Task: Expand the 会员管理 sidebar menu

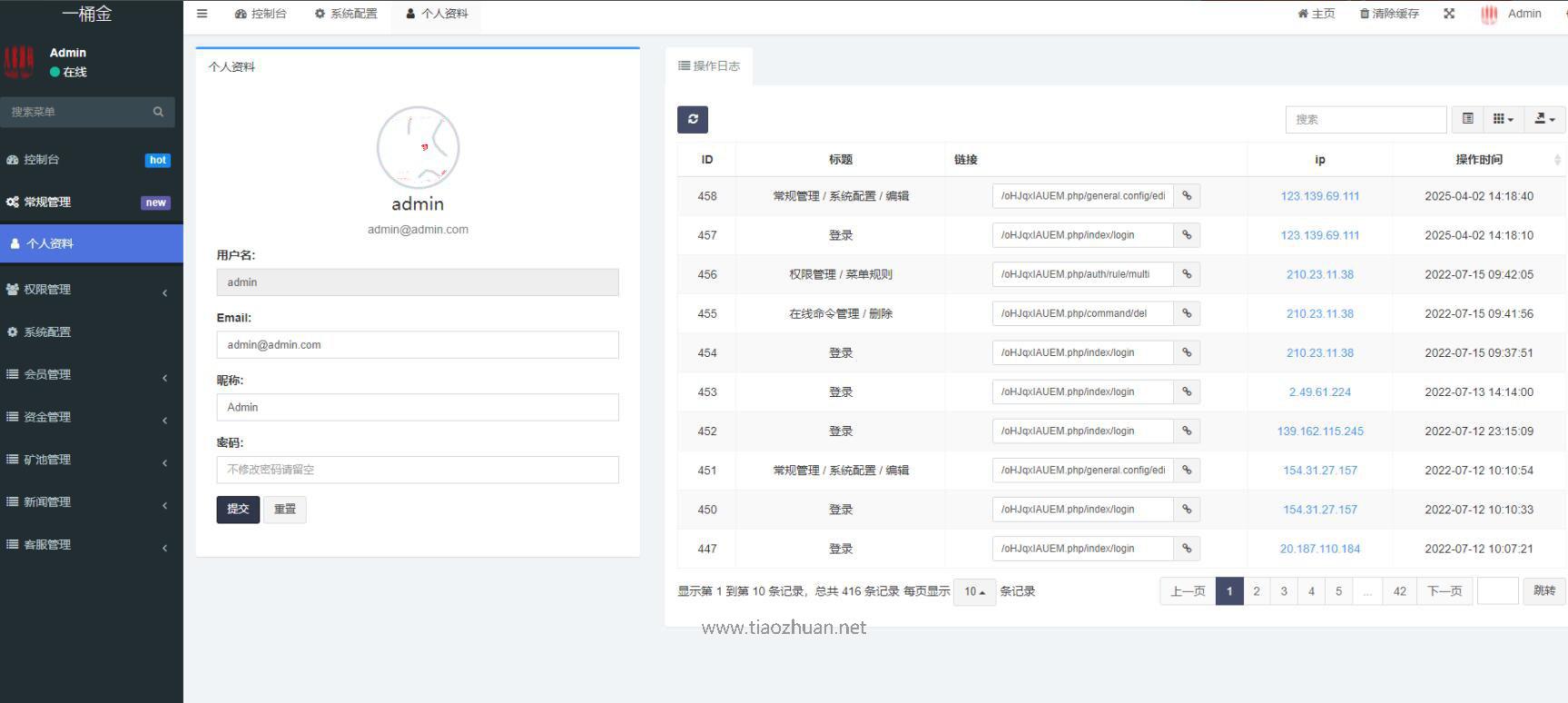Action: [x=92, y=374]
